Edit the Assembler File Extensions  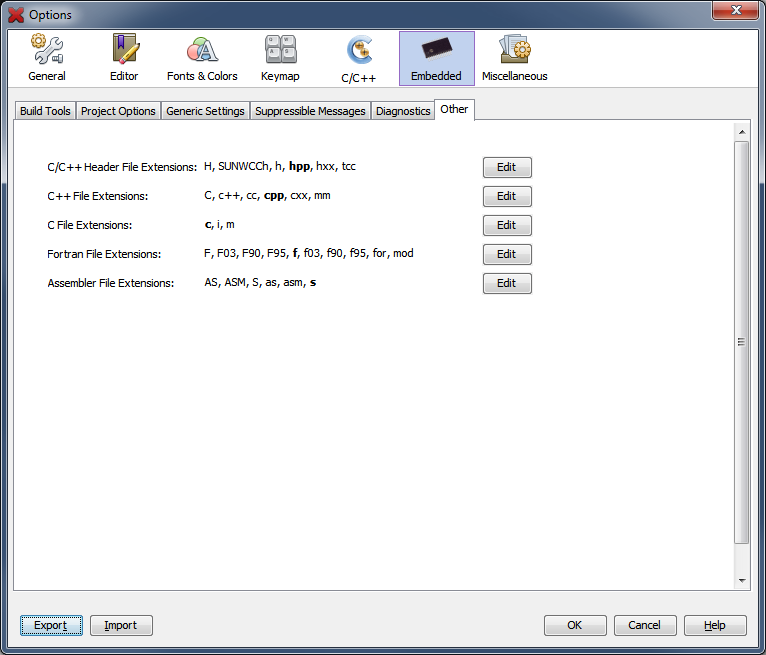point(507,283)
